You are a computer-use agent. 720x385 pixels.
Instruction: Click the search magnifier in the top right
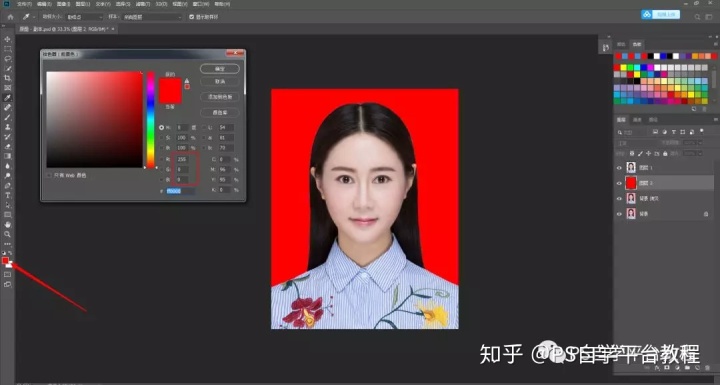click(697, 17)
